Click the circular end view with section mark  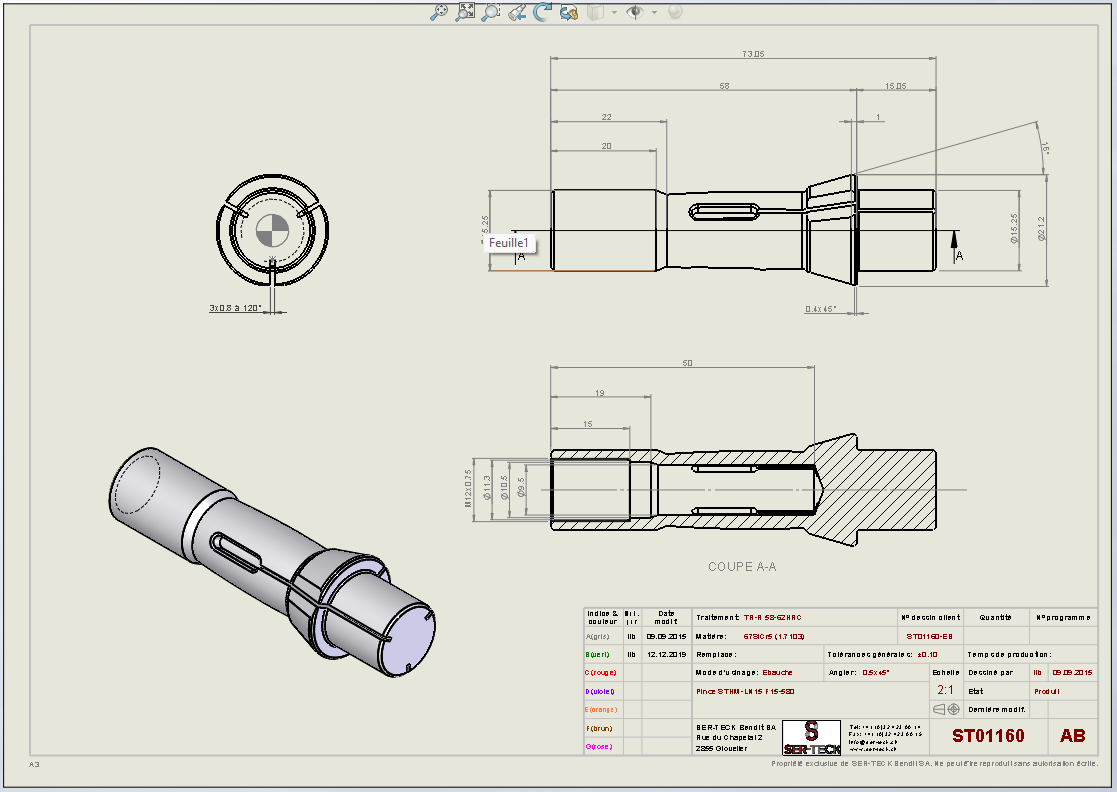click(272, 230)
